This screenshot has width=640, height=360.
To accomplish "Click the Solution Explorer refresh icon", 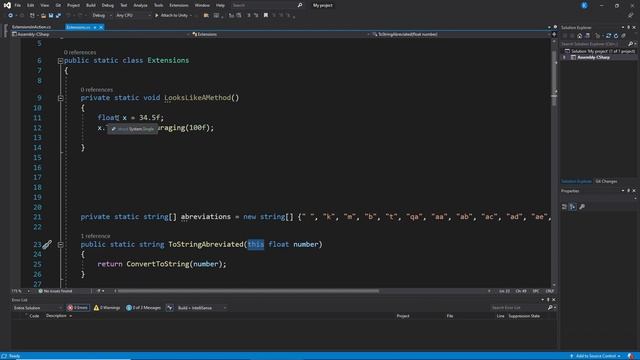I will point(616,36).
